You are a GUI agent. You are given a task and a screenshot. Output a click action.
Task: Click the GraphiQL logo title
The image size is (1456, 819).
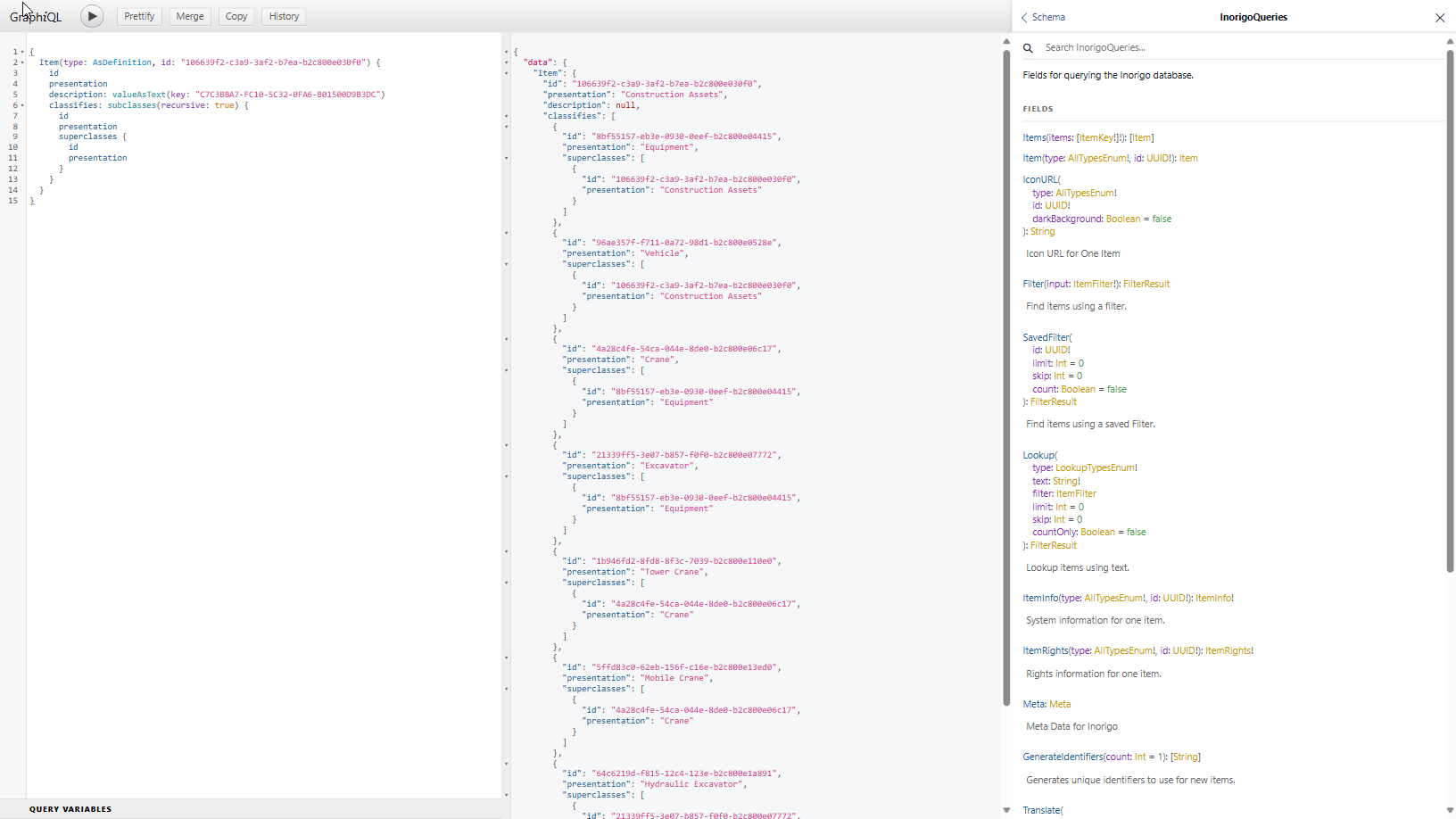pos(36,17)
